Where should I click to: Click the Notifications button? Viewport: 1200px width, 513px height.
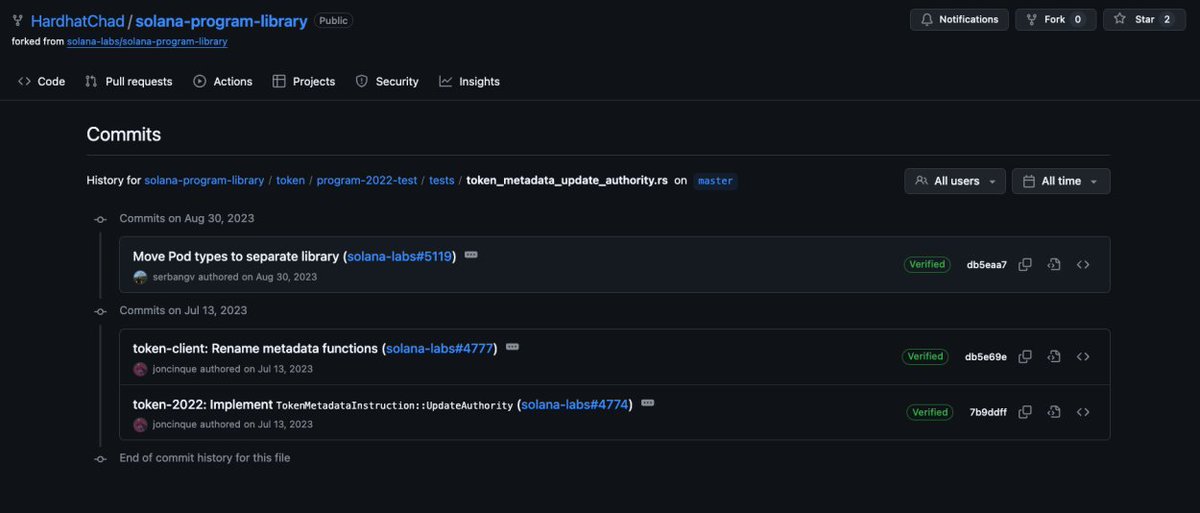pos(959,19)
